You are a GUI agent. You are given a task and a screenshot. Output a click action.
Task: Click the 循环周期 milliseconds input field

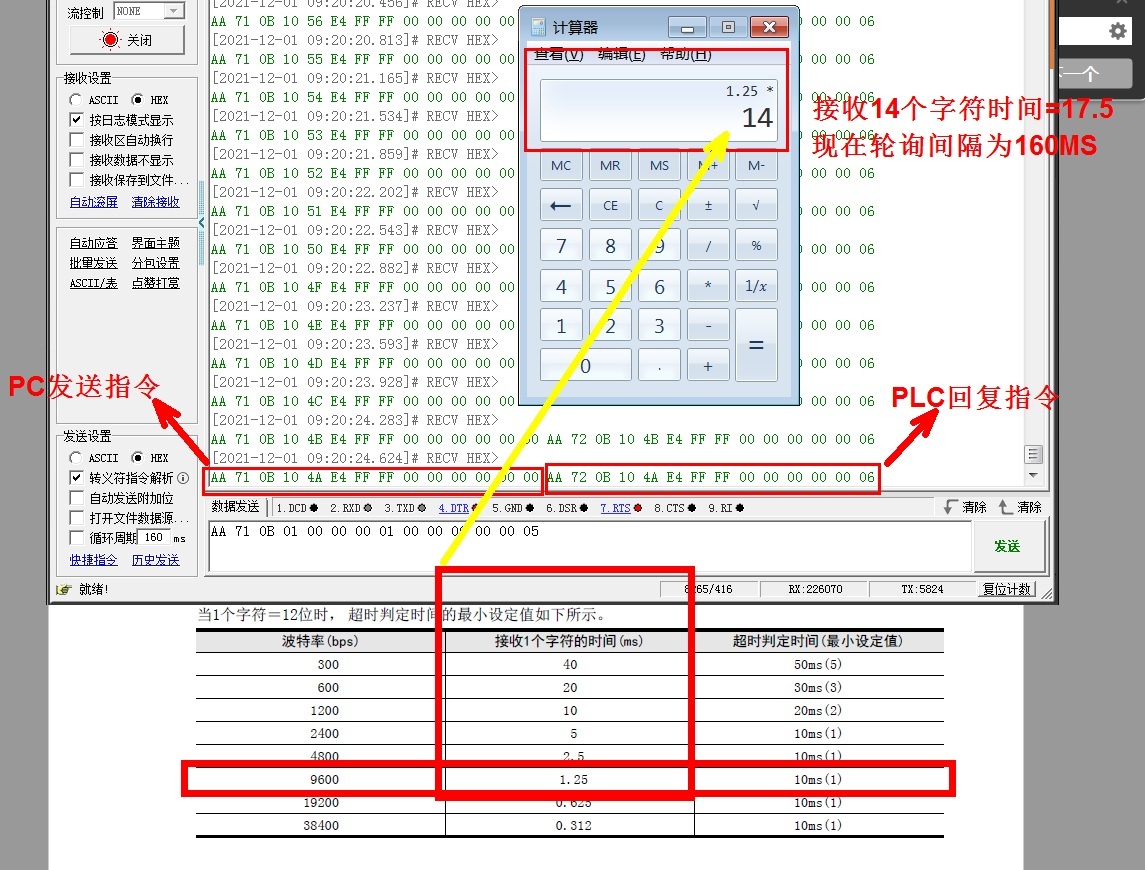pos(155,538)
